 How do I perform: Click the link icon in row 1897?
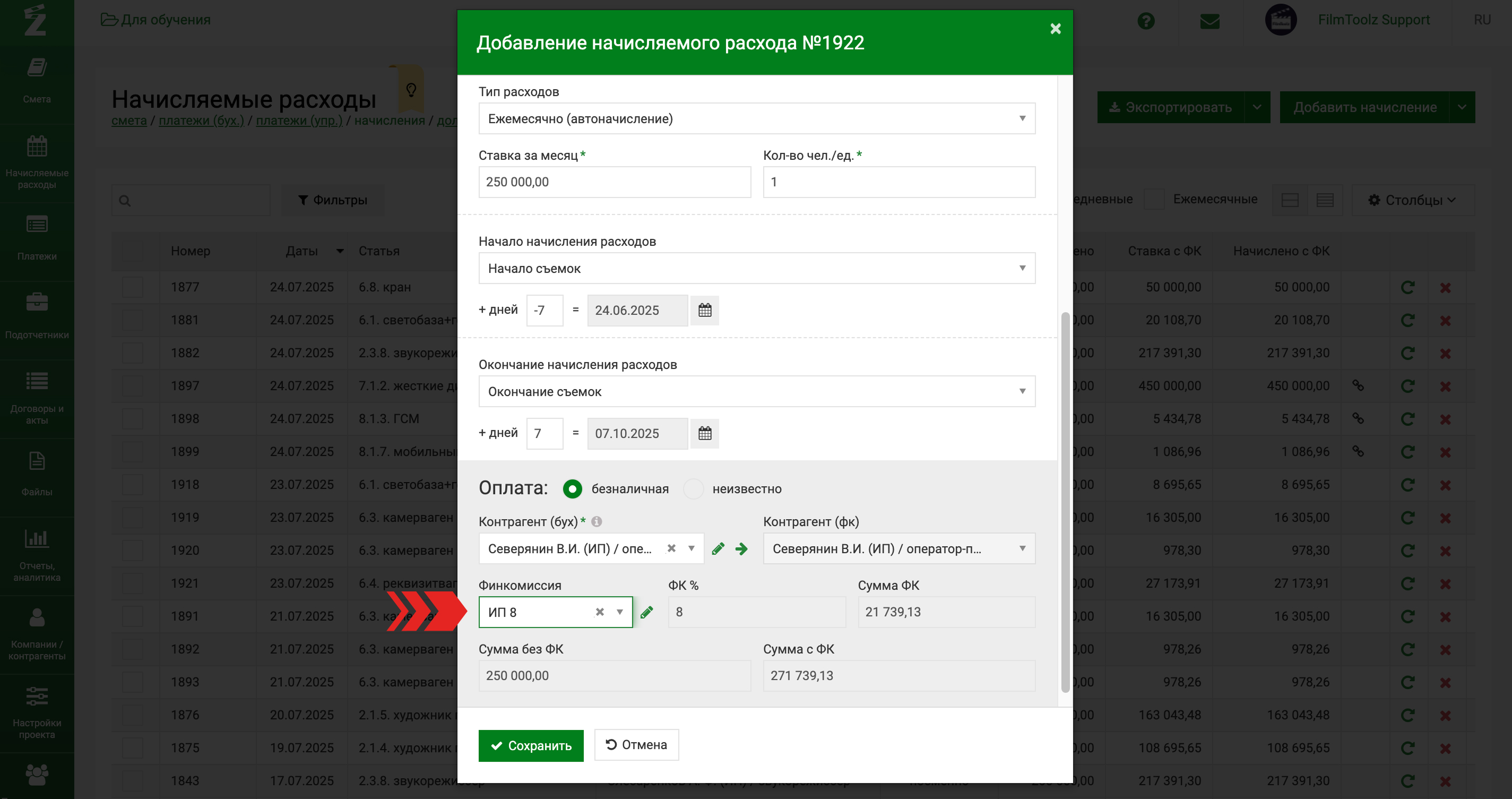(x=1358, y=386)
